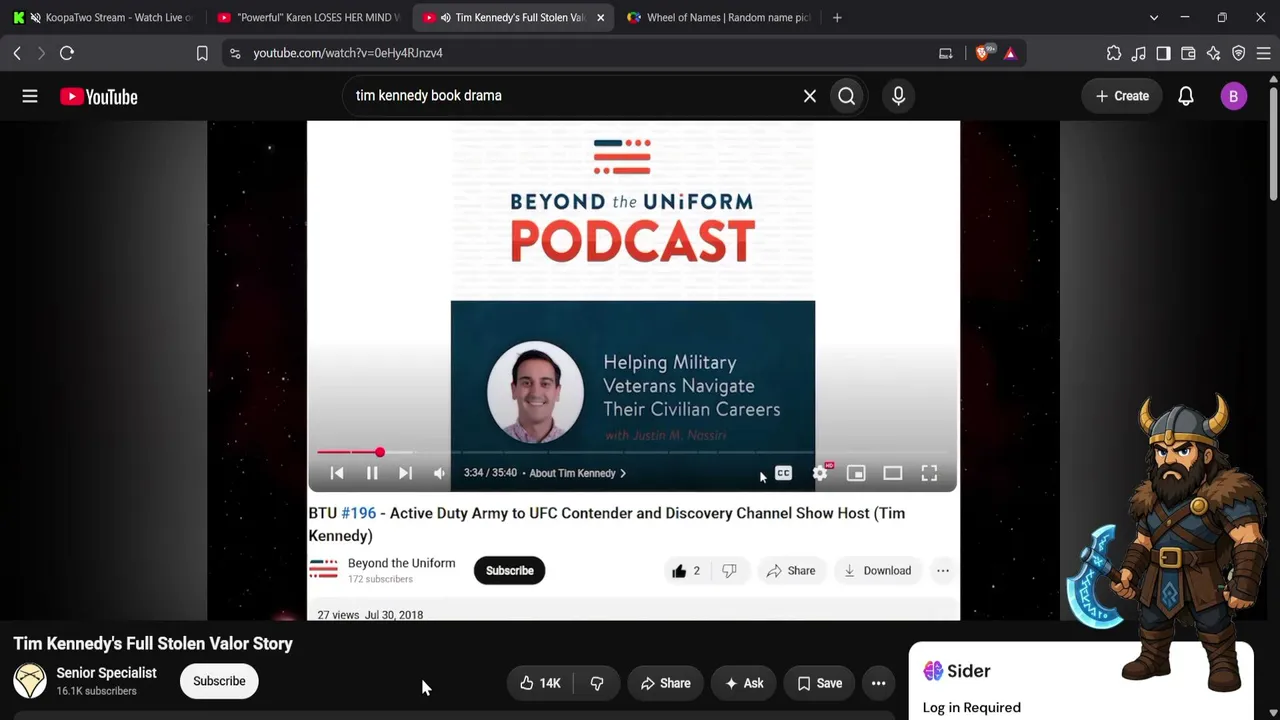
Task: Open the tab search chevron dropdown
Action: coord(1154,17)
